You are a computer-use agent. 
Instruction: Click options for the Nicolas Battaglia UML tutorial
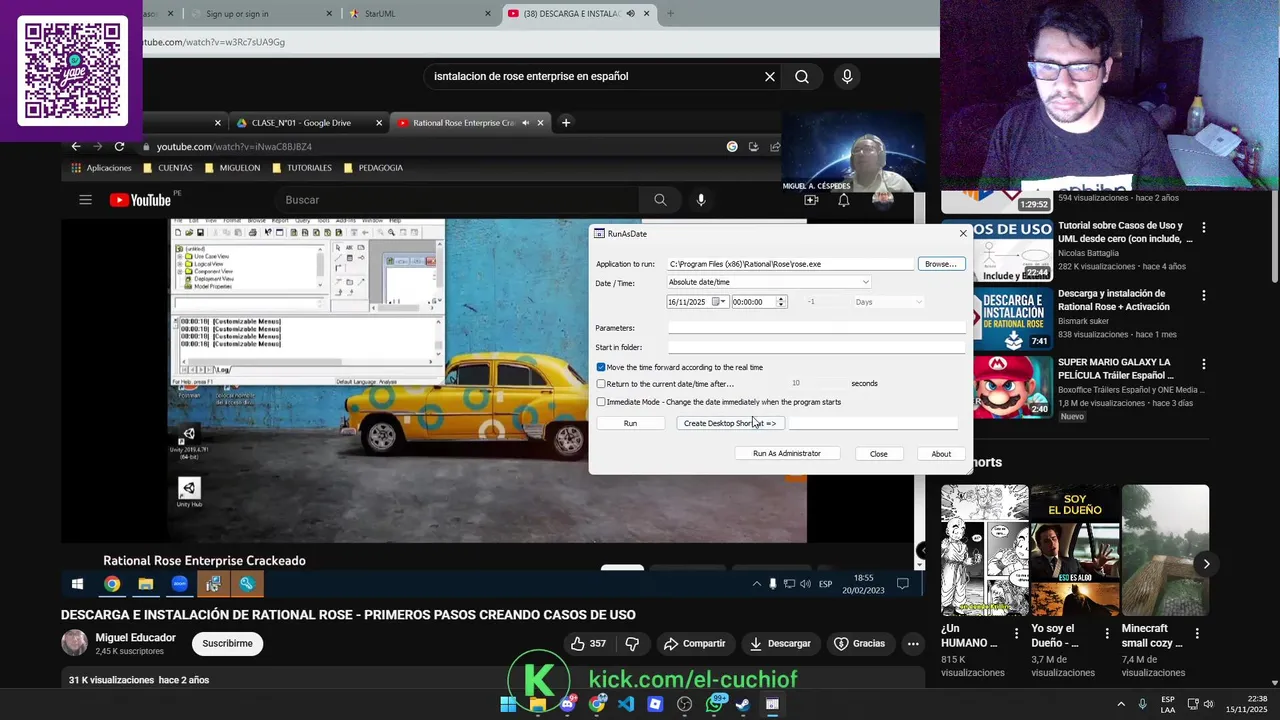pos(1204,228)
